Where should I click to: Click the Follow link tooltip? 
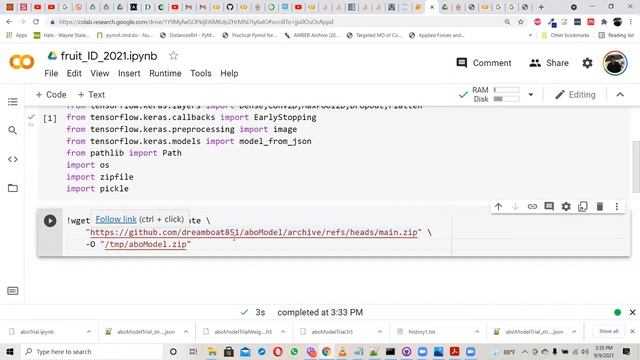point(116,219)
